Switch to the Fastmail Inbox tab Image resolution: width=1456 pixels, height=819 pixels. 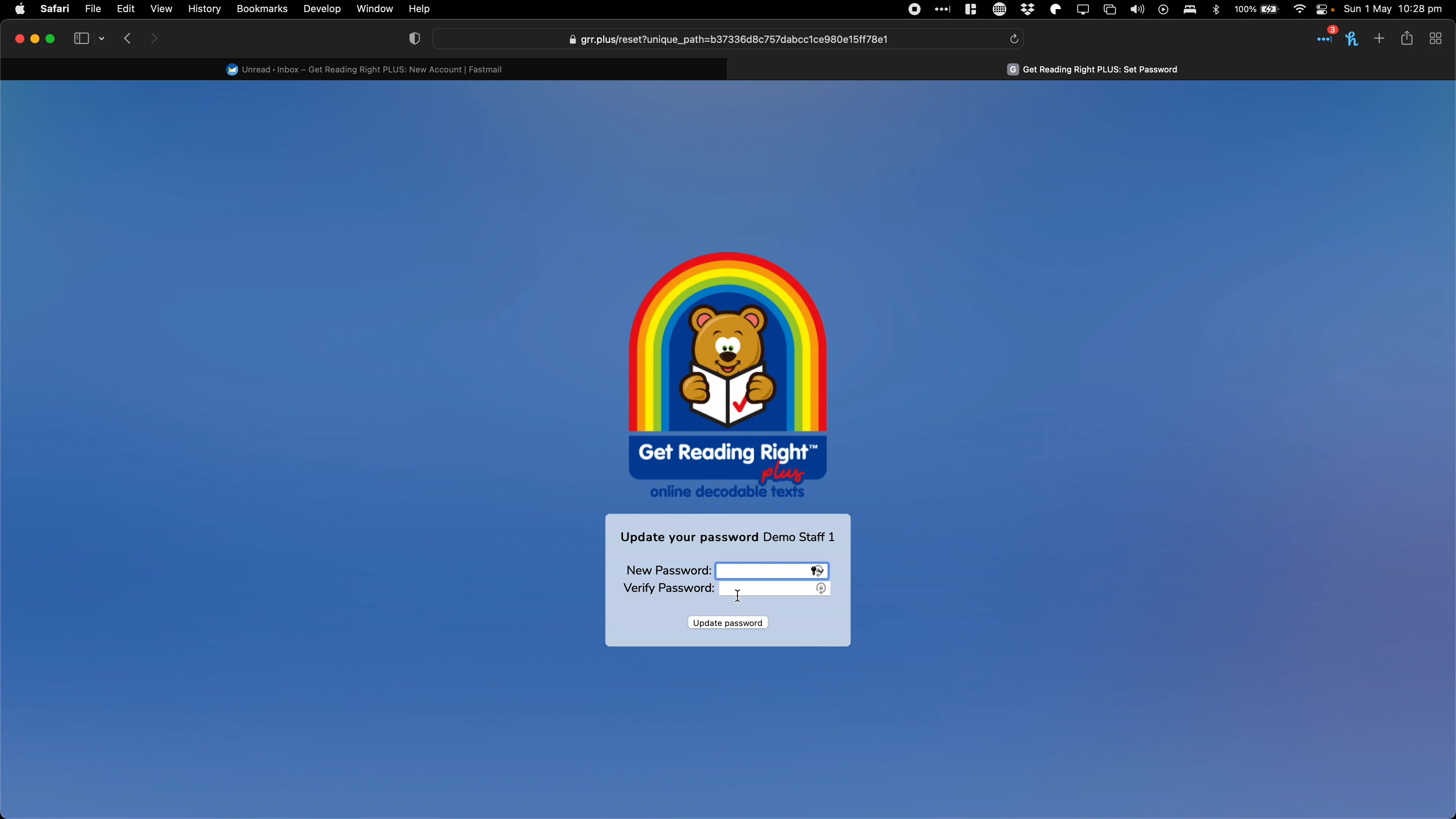click(364, 69)
